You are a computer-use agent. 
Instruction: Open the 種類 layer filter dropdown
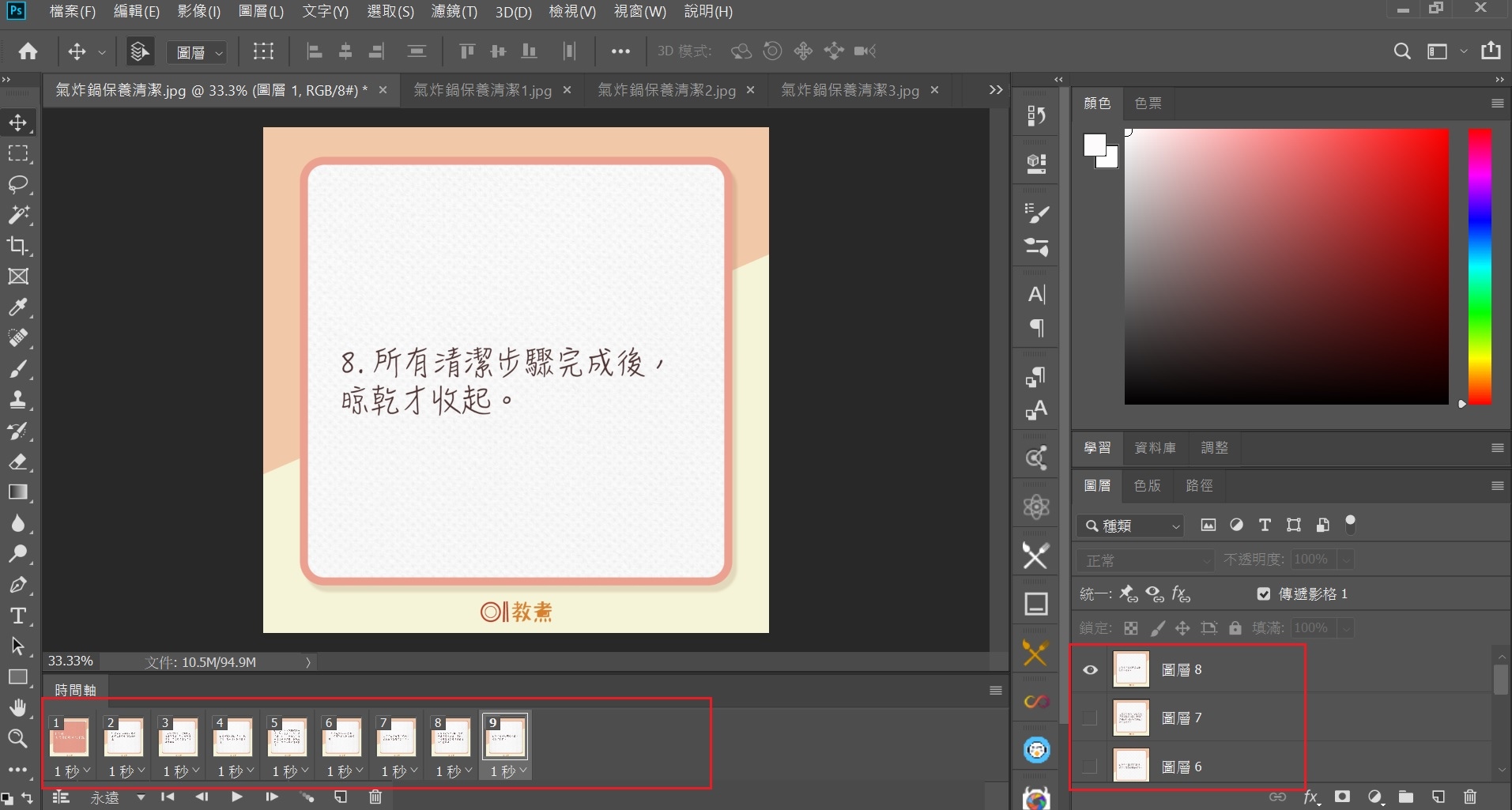click(1130, 526)
